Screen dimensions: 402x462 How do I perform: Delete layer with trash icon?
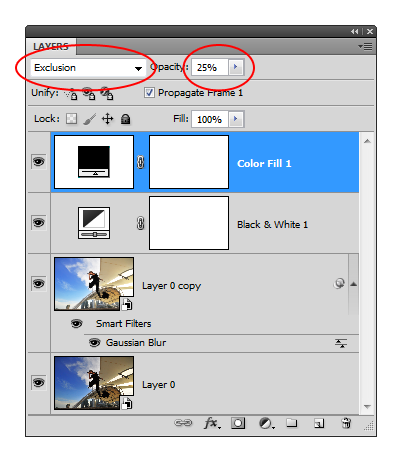346,423
